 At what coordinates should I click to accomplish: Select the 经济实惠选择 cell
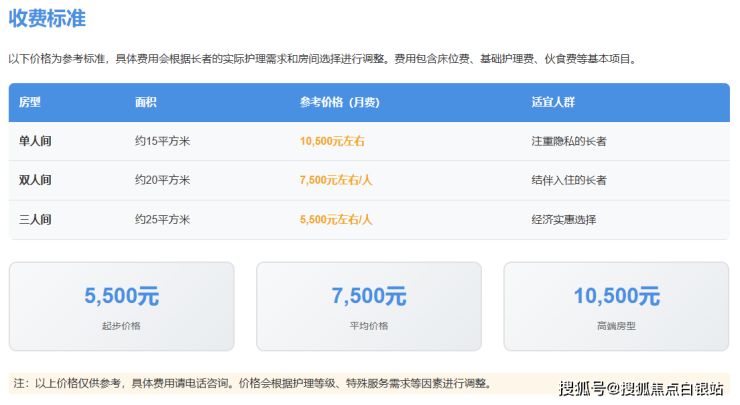[563, 219]
